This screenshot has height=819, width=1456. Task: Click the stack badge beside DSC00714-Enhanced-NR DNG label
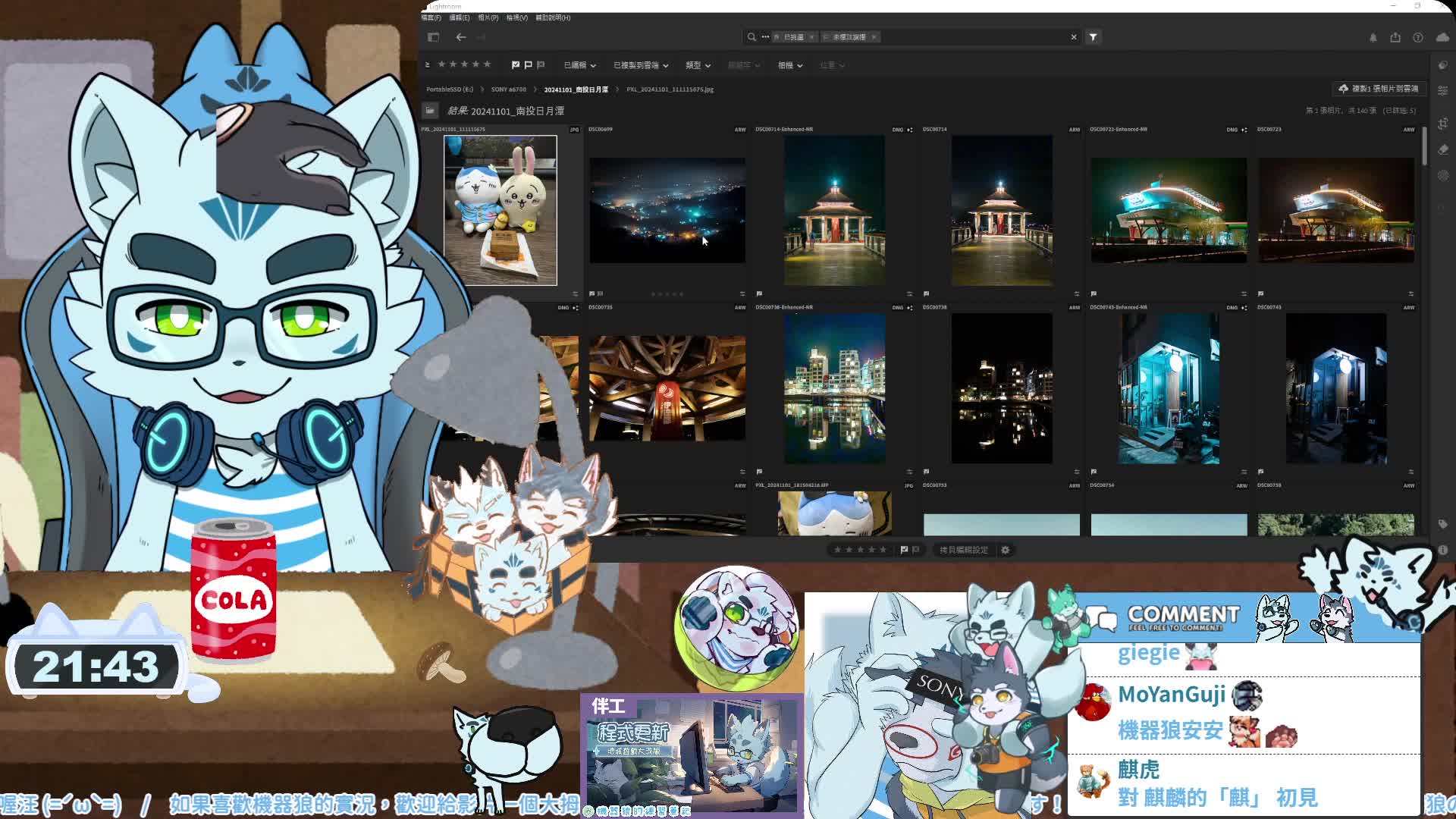point(910,130)
